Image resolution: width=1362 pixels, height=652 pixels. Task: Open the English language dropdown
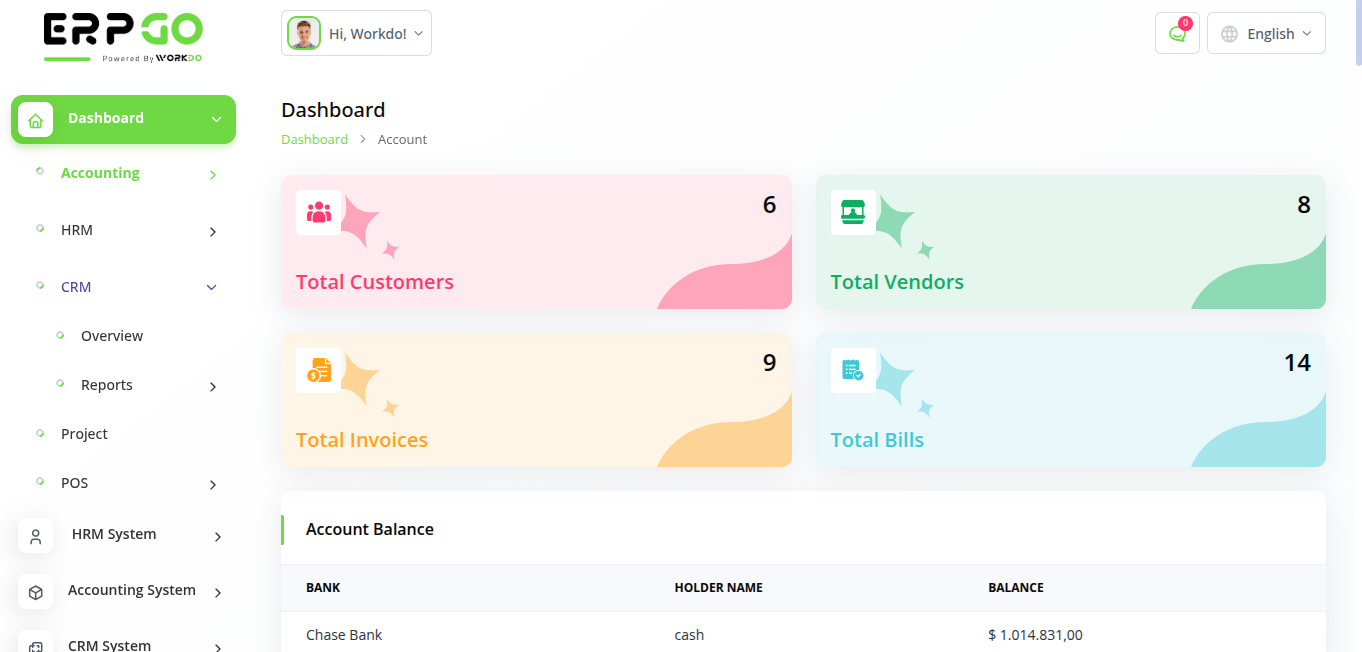(1266, 33)
